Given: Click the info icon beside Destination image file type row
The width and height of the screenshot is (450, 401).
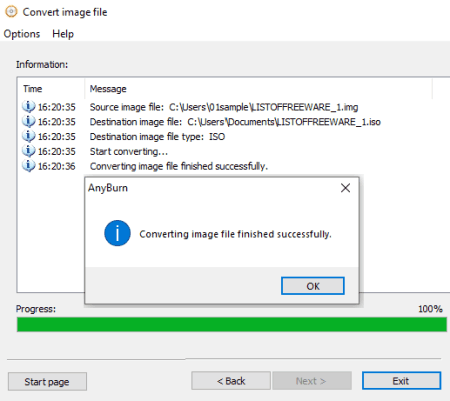Looking at the screenshot, I should 29,136.
